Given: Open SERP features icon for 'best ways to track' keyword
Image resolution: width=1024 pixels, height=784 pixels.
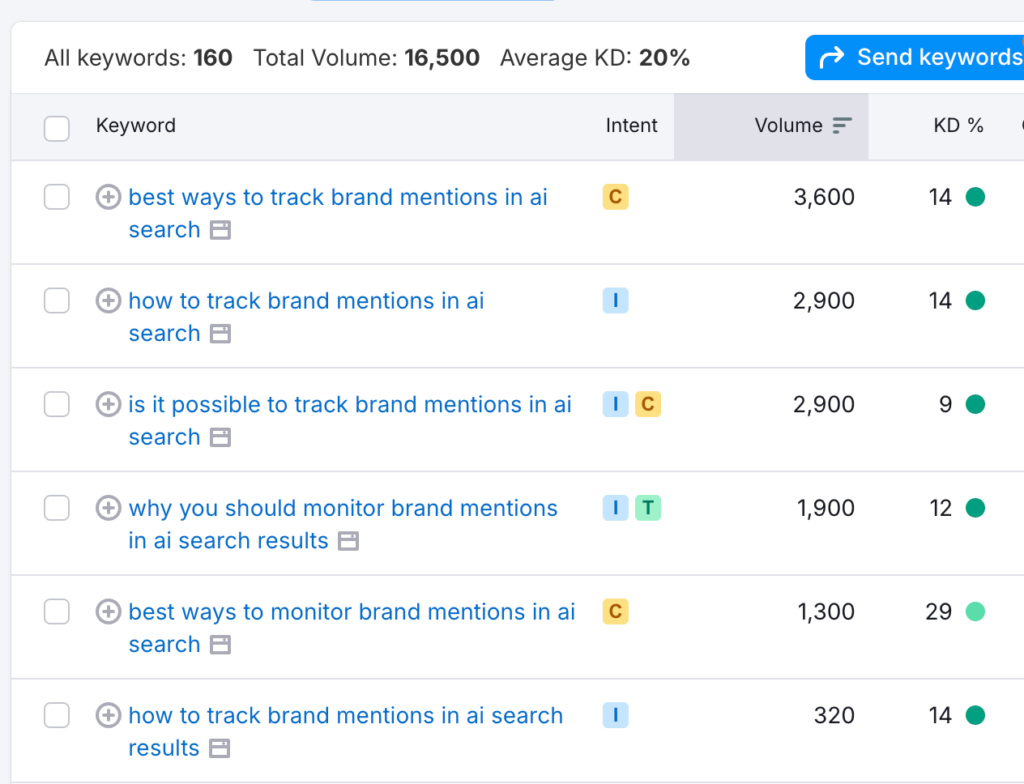Looking at the screenshot, I should (x=220, y=231).
